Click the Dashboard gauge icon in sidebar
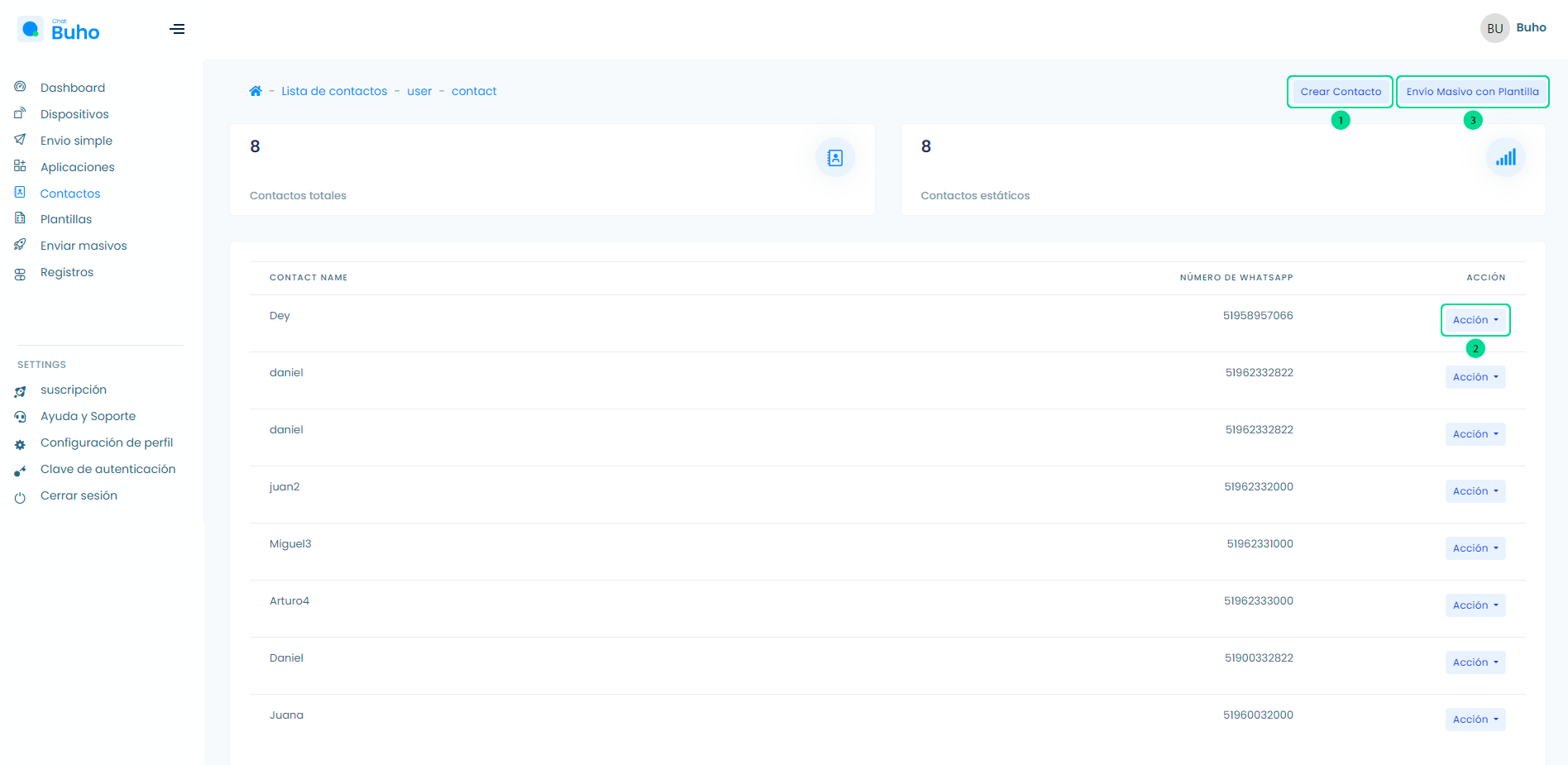Image resolution: width=1568 pixels, height=765 pixels. [20, 87]
